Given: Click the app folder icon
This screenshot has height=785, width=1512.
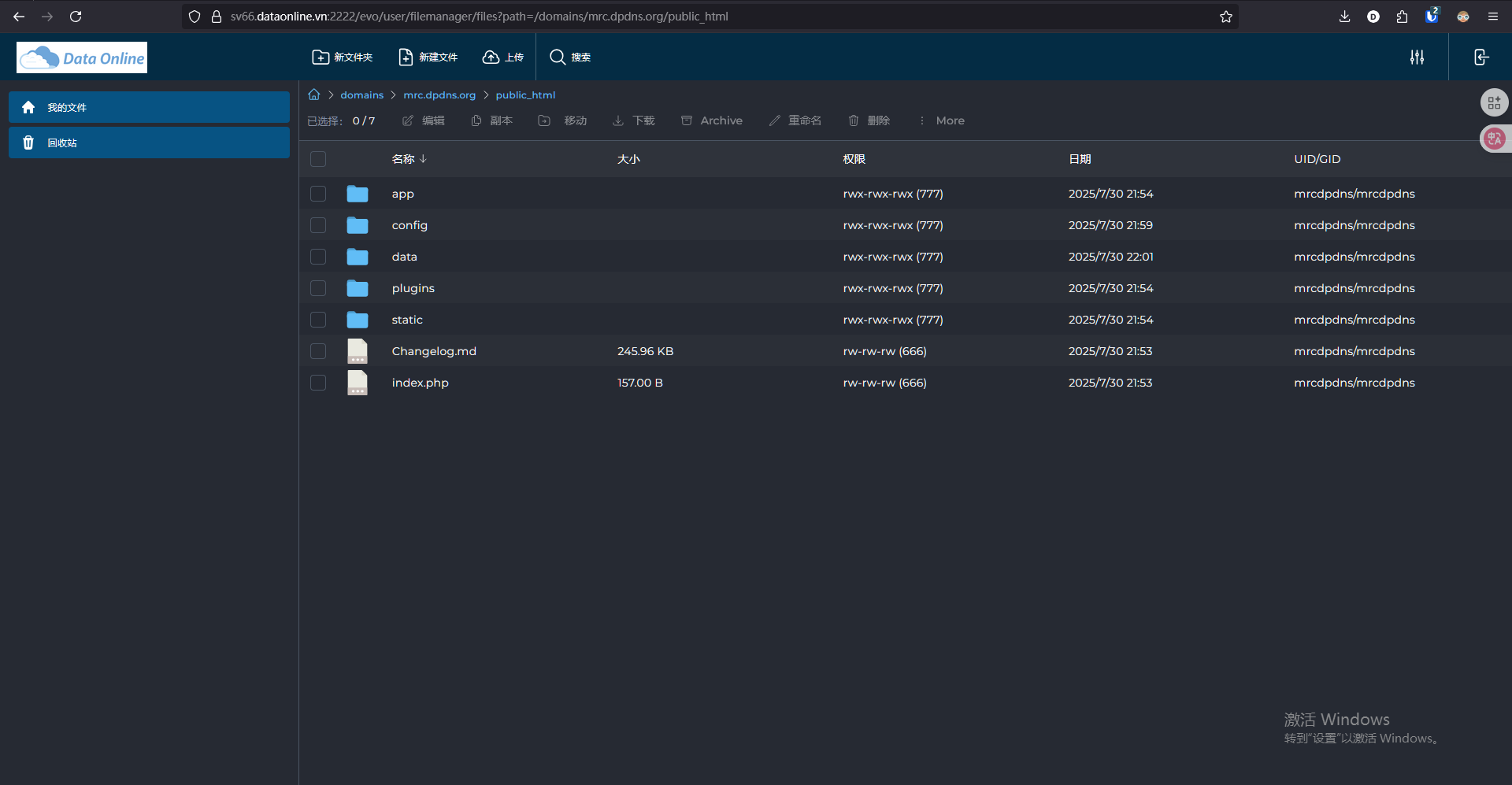Looking at the screenshot, I should pyautogui.click(x=358, y=194).
